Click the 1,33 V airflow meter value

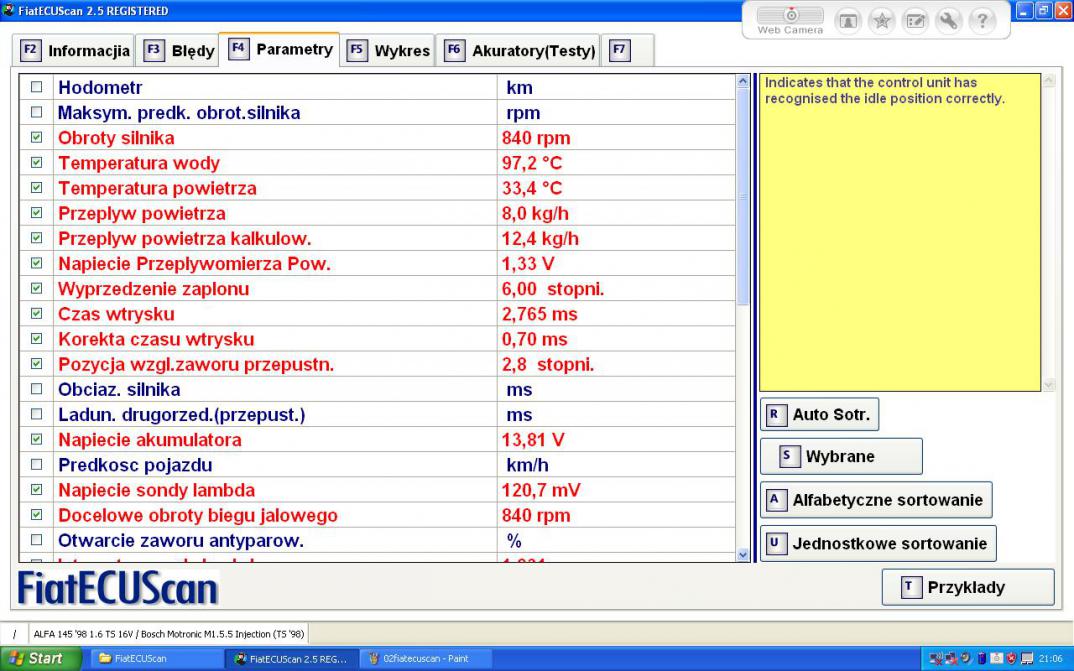coord(528,264)
